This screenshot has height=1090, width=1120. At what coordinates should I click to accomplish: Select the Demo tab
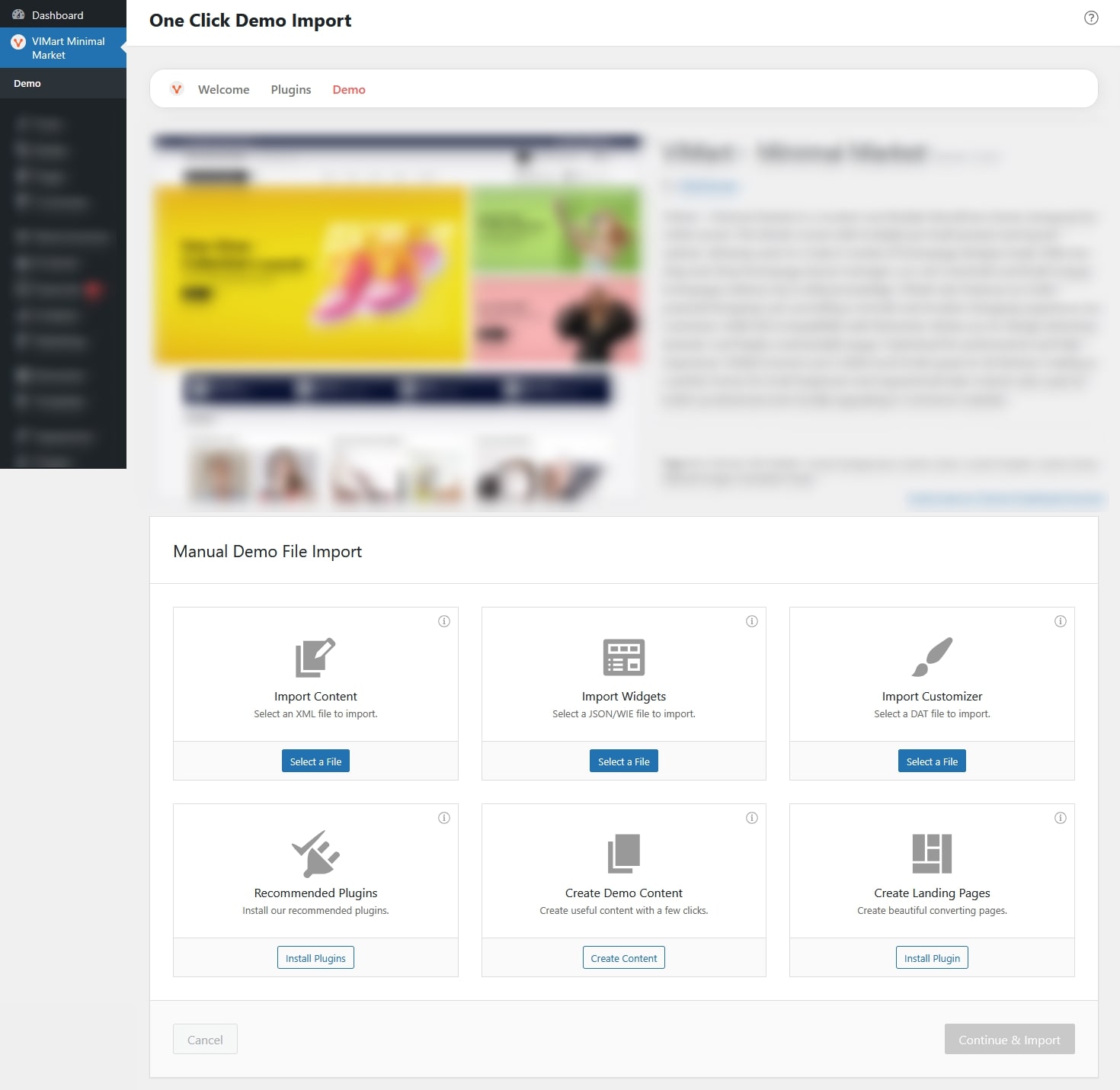pos(349,89)
